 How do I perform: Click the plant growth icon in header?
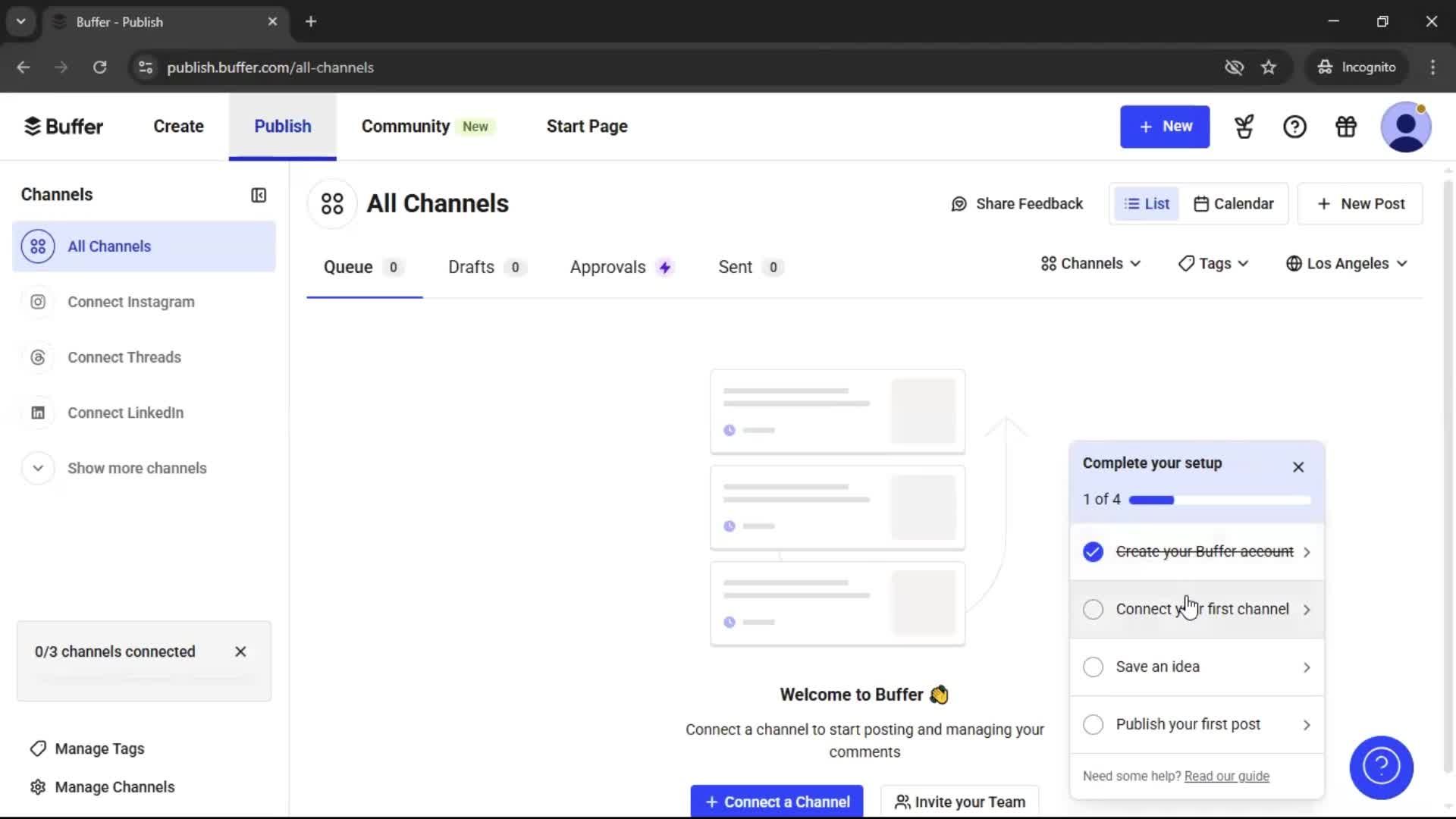[1244, 127]
